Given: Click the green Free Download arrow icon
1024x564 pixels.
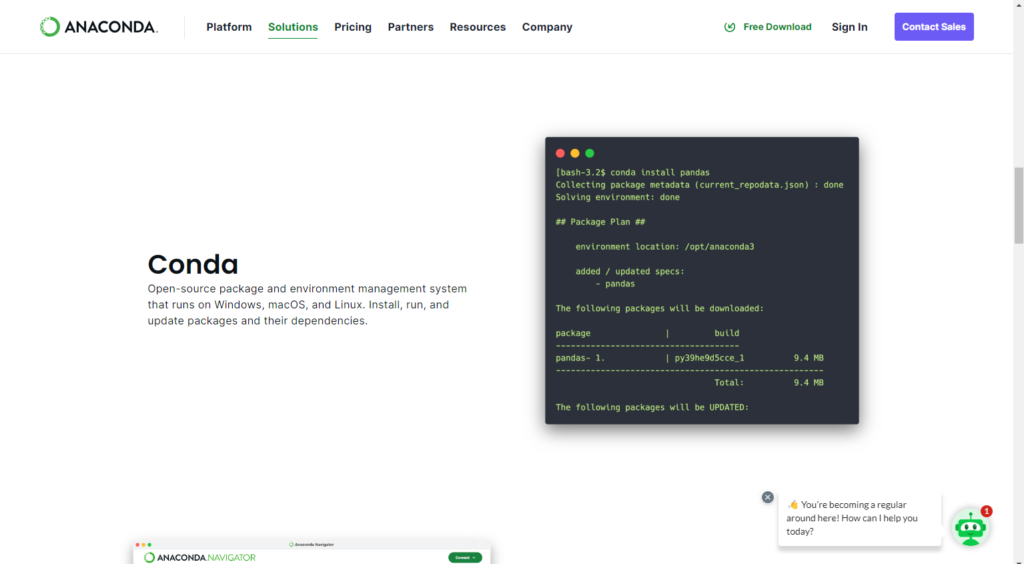Looking at the screenshot, I should [x=730, y=27].
